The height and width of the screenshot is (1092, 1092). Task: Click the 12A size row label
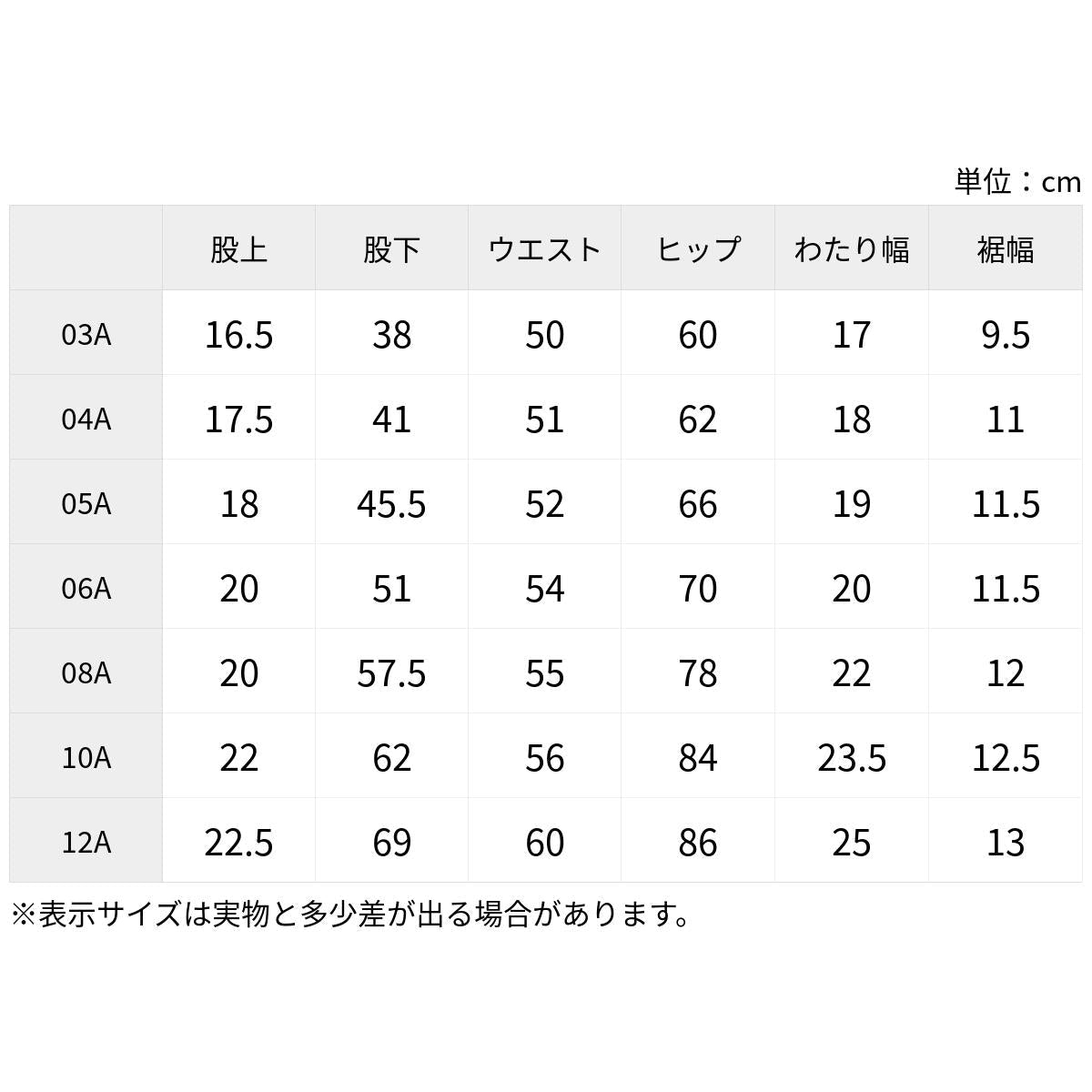(x=86, y=842)
